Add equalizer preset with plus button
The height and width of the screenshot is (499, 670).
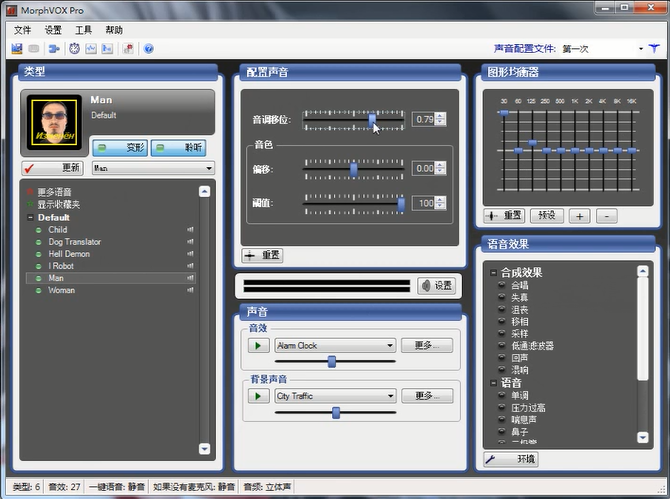(579, 216)
